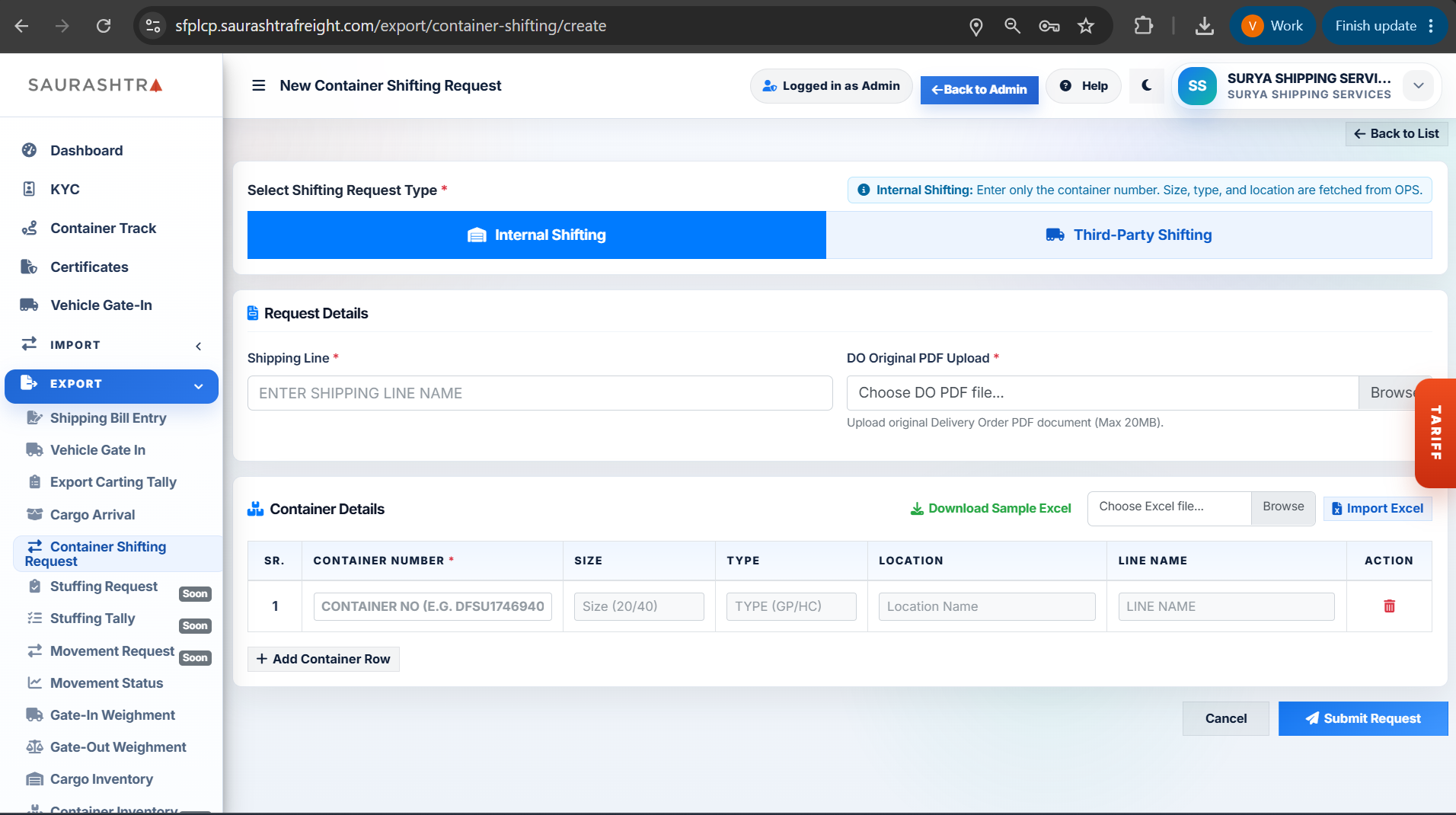Click Browse button for Excel file
The image size is (1456, 815).
[1283, 507]
